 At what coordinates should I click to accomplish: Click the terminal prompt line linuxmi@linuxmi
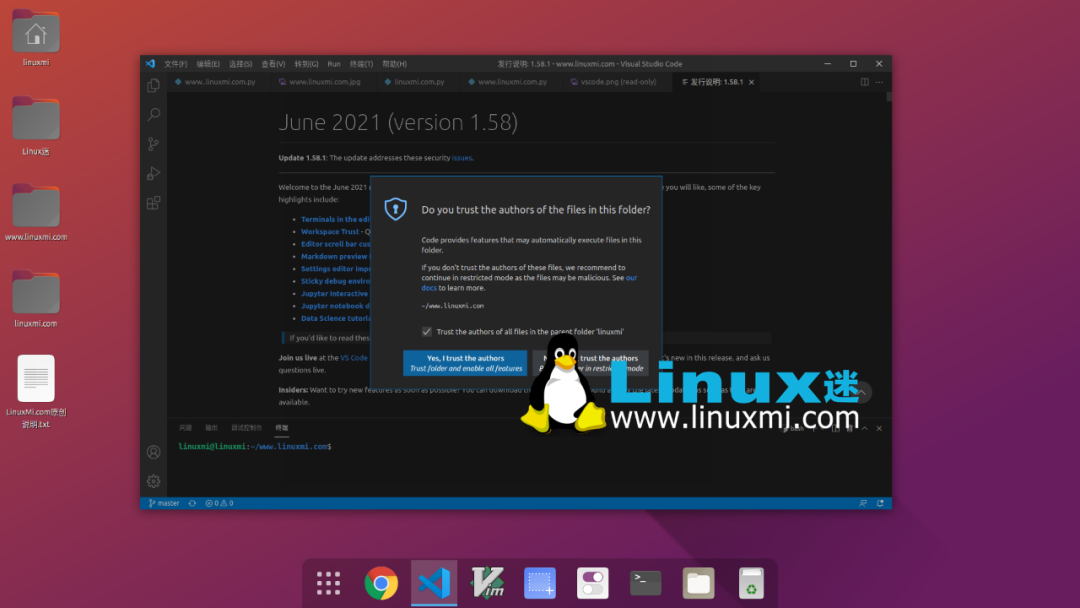pos(255,446)
